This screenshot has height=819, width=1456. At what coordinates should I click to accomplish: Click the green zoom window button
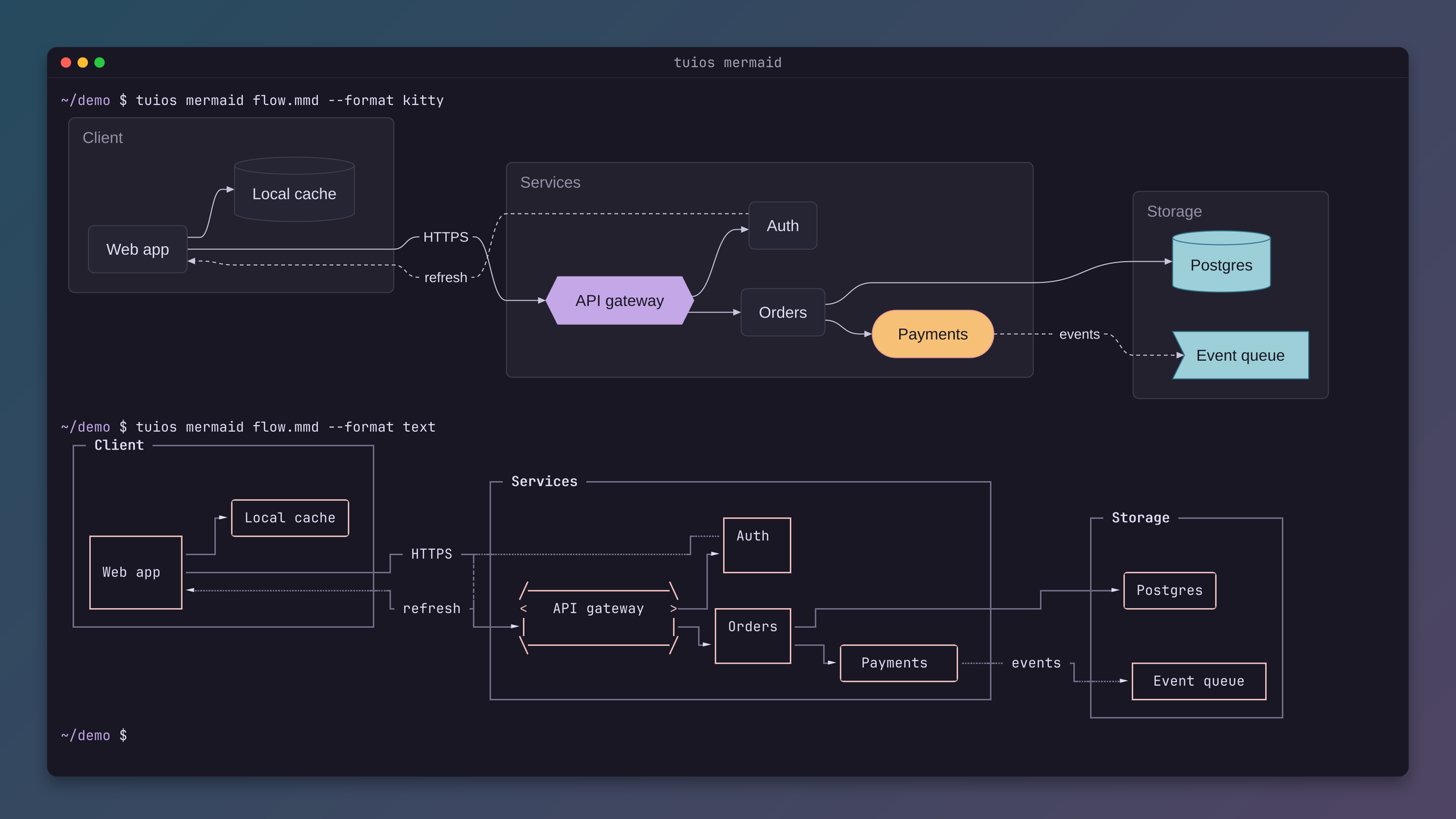coord(99,62)
